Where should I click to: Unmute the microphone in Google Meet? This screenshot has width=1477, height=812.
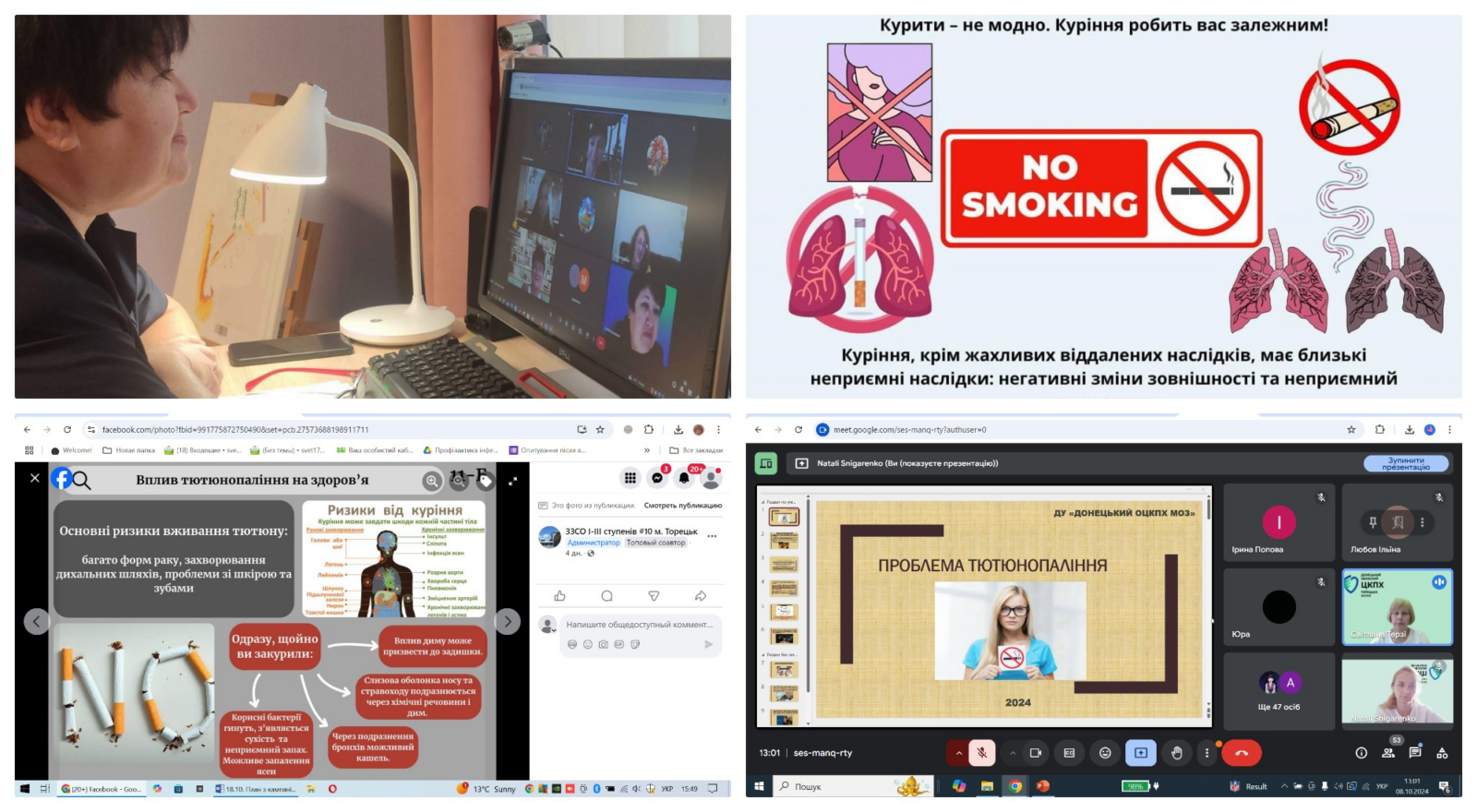982,753
